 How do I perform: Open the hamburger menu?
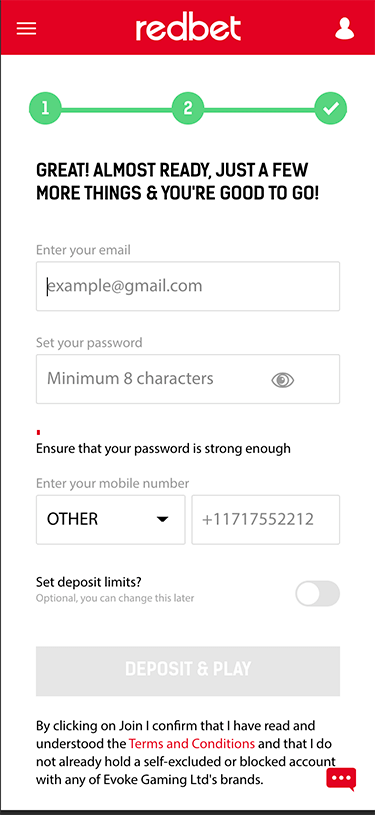click(x=27, y=28)
